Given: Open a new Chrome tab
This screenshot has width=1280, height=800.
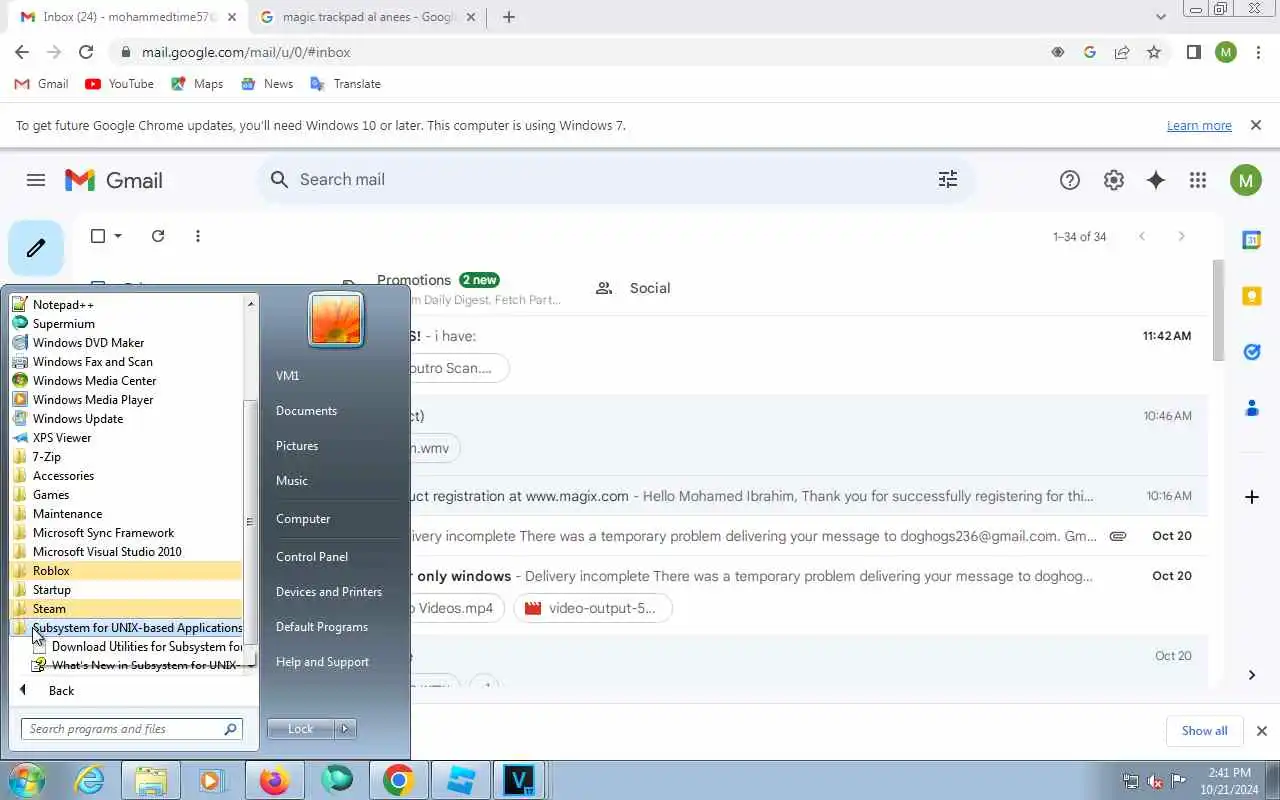Looking at the screenshot, I should 509,17.
